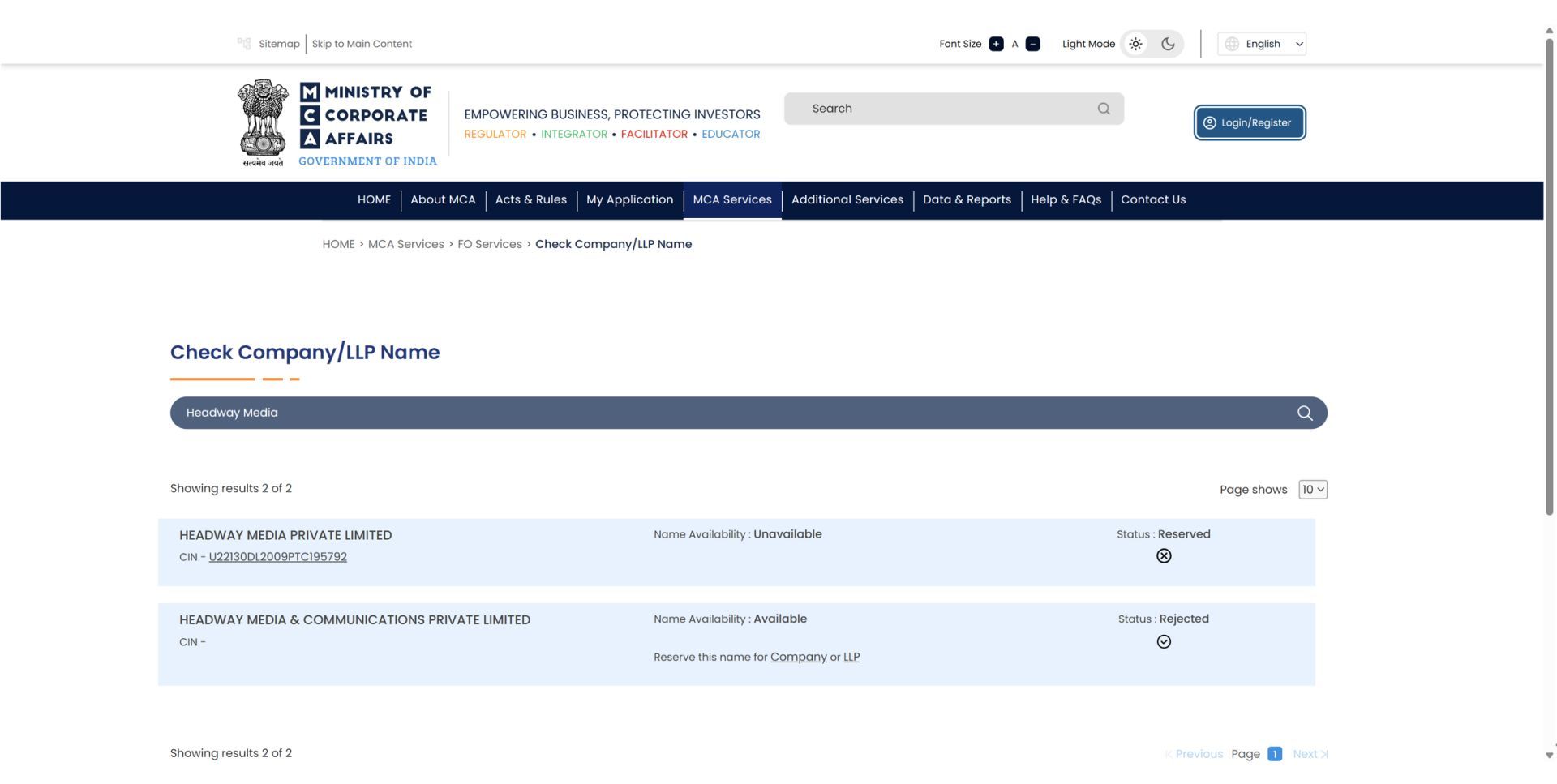
Task: Click the site search magnifier icon
Action: tap(1104, 109)
